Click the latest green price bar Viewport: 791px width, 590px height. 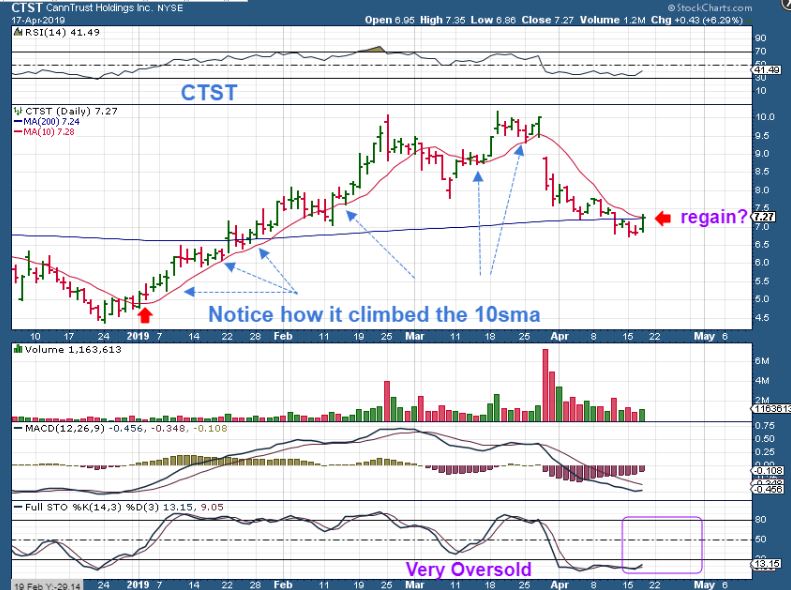(x=643, y=223)
